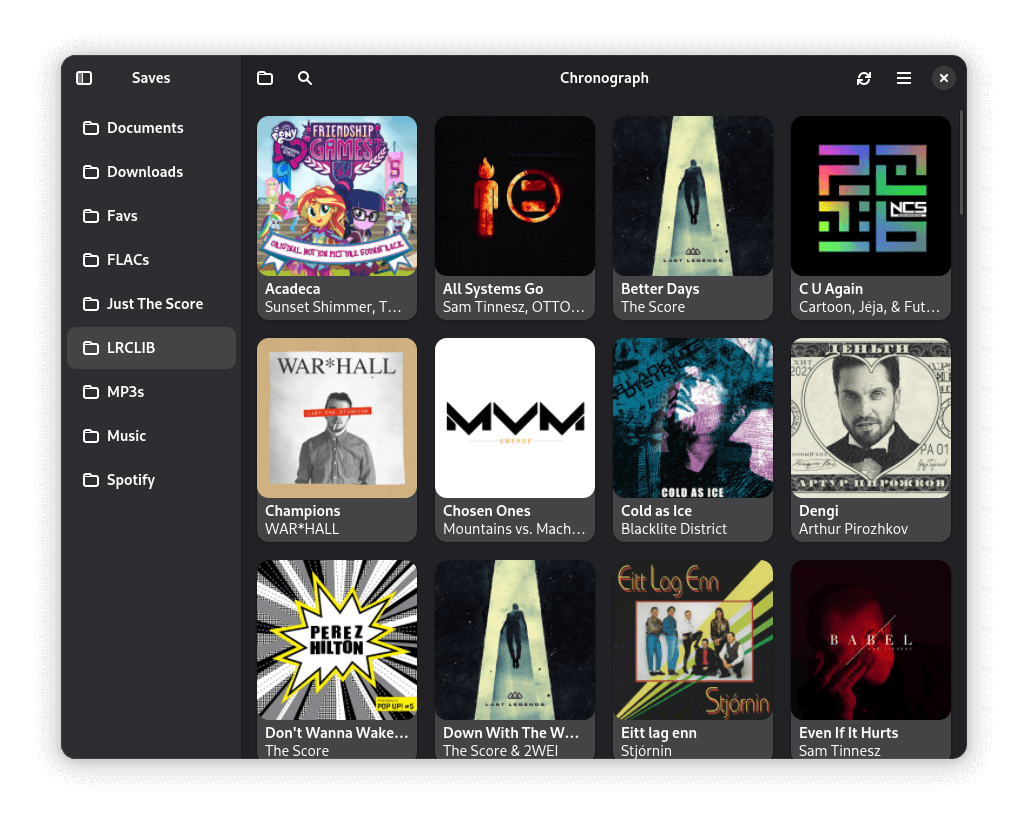Click the library vertical scrollbar
The width and height of the screenshot is (1028, 826).
(961, 163)
